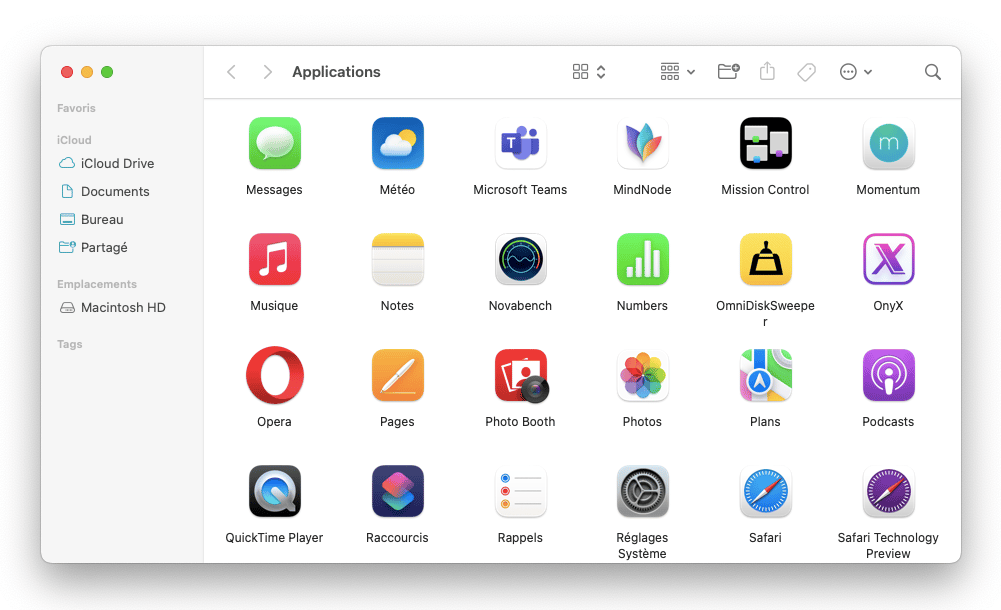Image resolution: width=1001 pixels, height=610 pixels.
Task: Click the Raccourcis app icon
Action: click(x=397, y=492)
